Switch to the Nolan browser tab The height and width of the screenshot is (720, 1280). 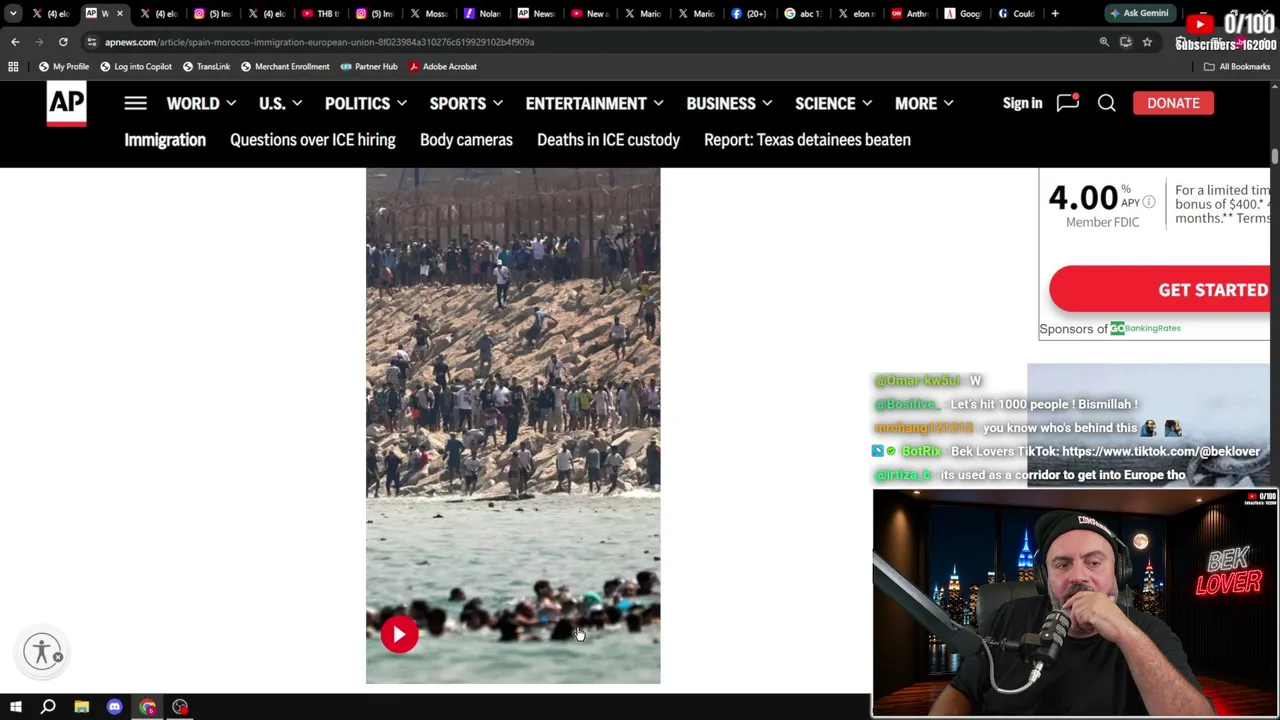point(483,13)
